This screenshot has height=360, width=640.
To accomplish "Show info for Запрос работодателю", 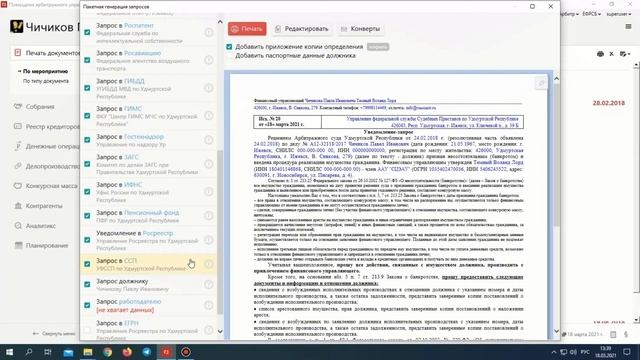I will 209,305.
